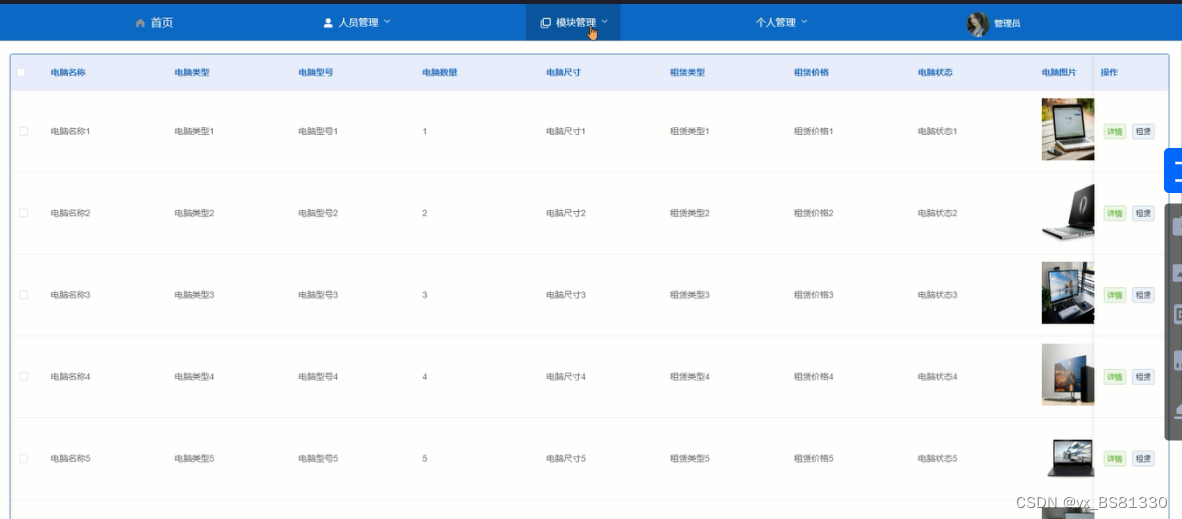Select the cell 电脑尺寸2
This screenshot has height=519, width=1182.
pos(565,213)
